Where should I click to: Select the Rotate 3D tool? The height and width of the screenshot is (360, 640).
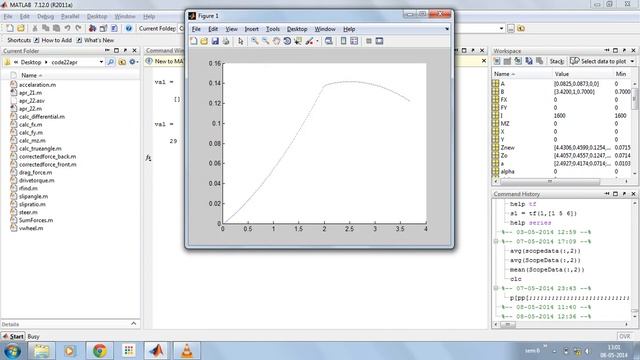click(x=287, y=41)
